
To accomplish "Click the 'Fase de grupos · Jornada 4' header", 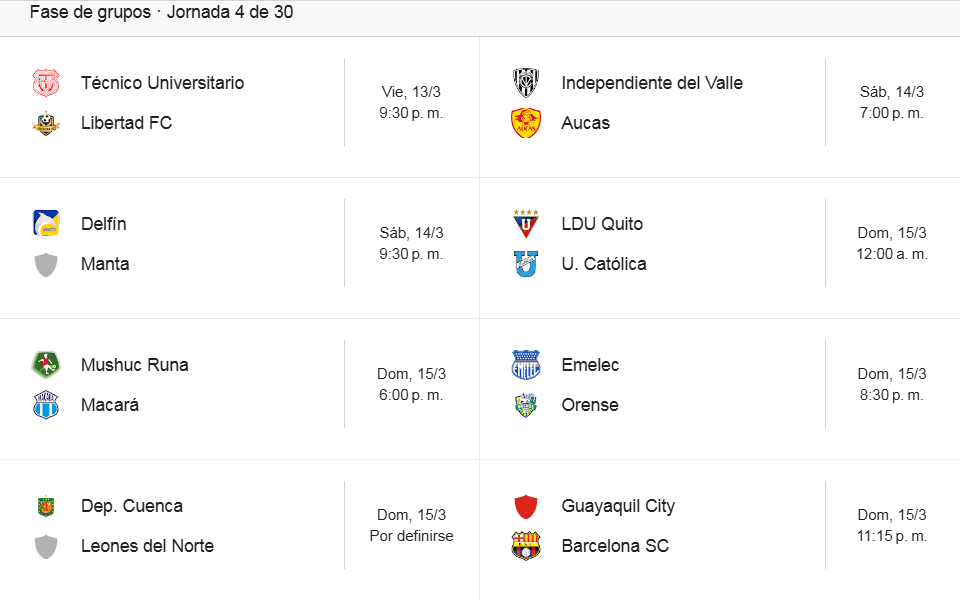I will (161, 13).
